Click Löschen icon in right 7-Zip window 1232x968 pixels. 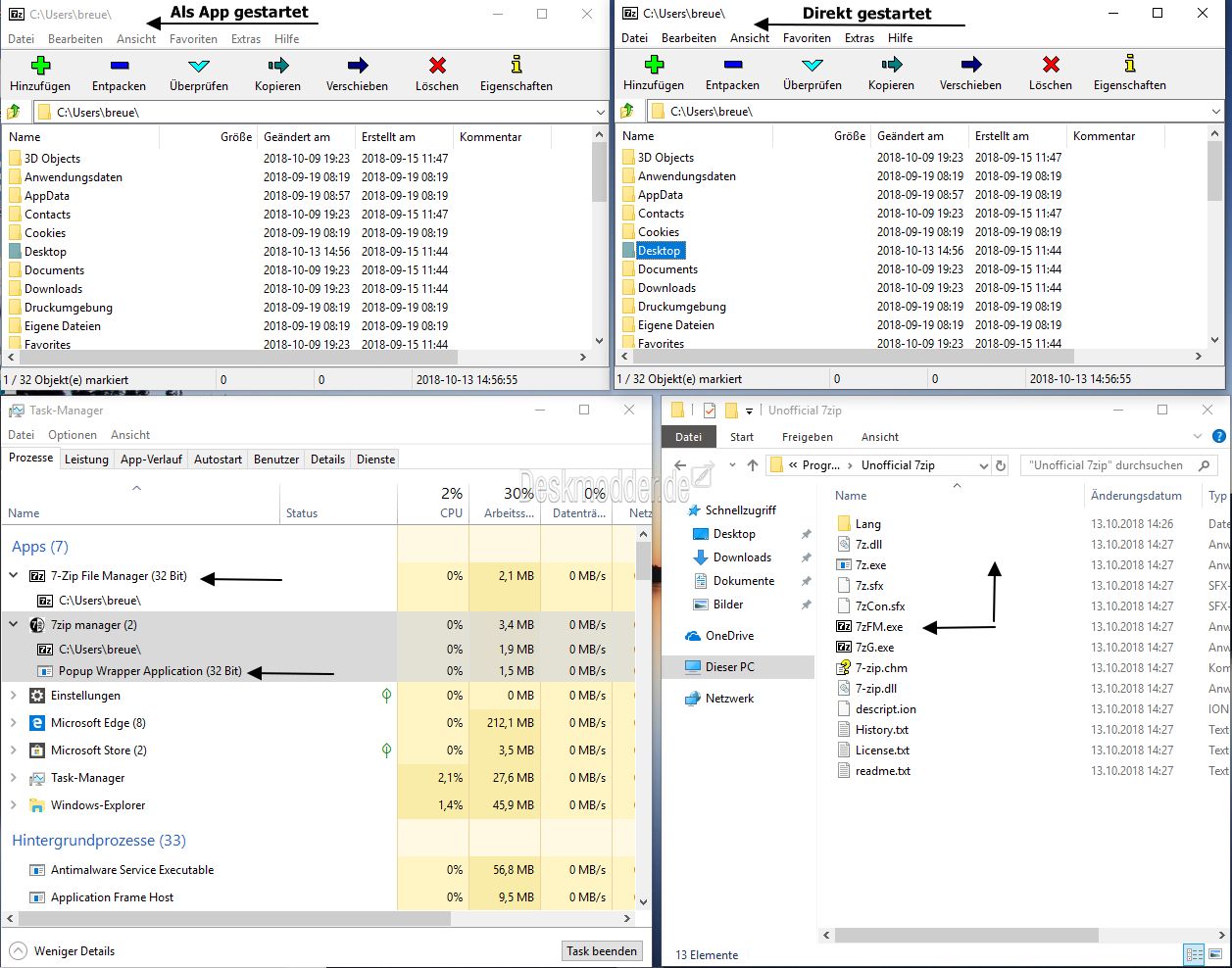(1051, 65)
